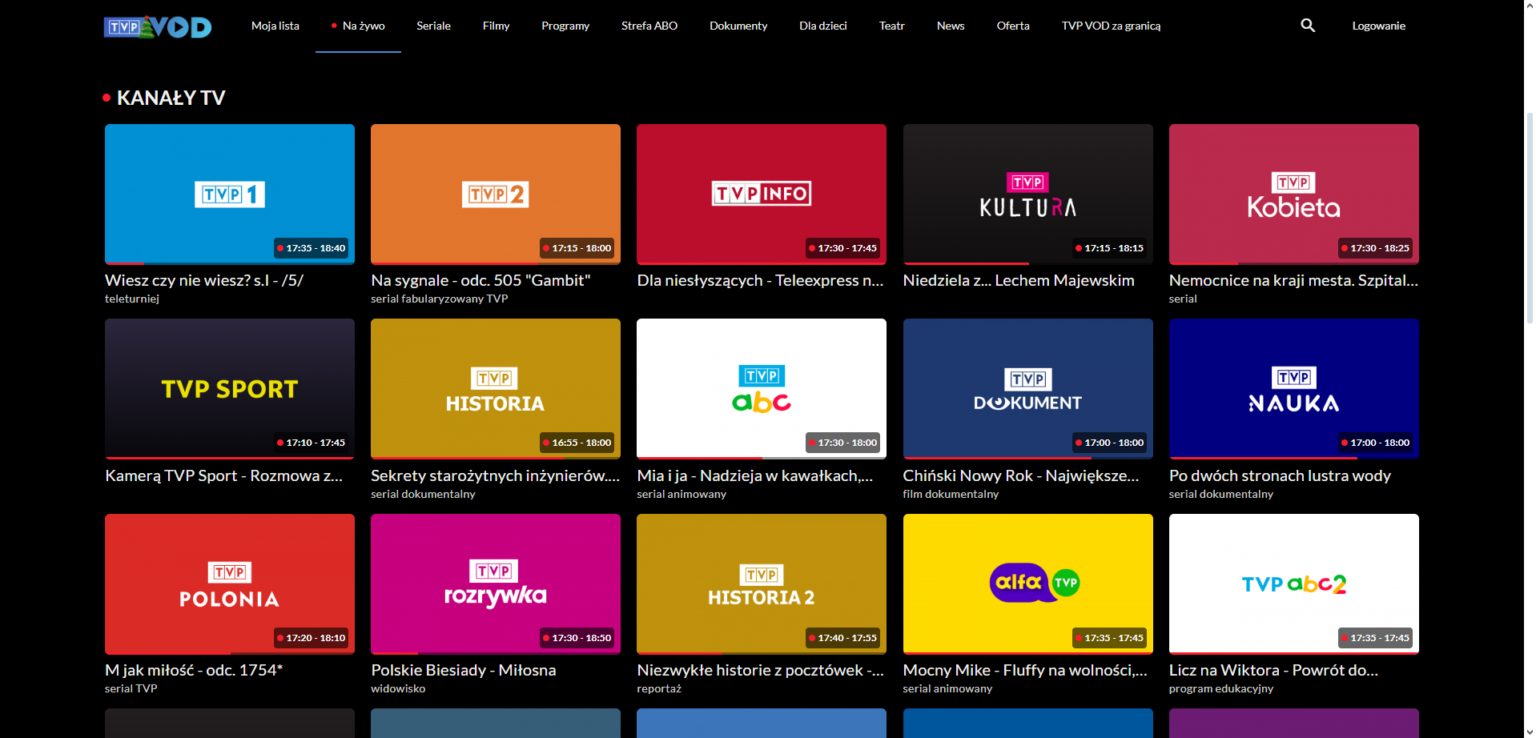
Task: Open the TVP Sport live channel
Action: [229, 388]
